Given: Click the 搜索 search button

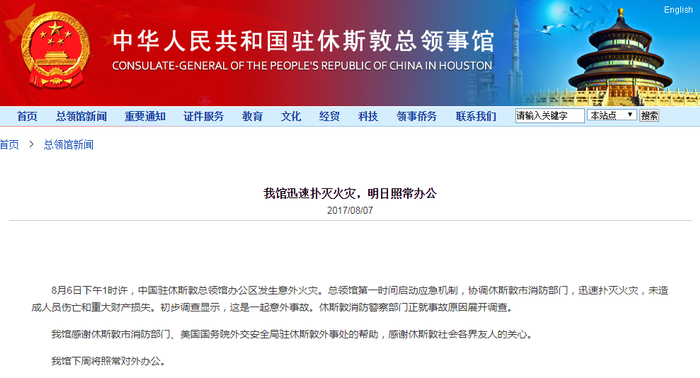Looking at the screenshot, I should pos(649,116).
